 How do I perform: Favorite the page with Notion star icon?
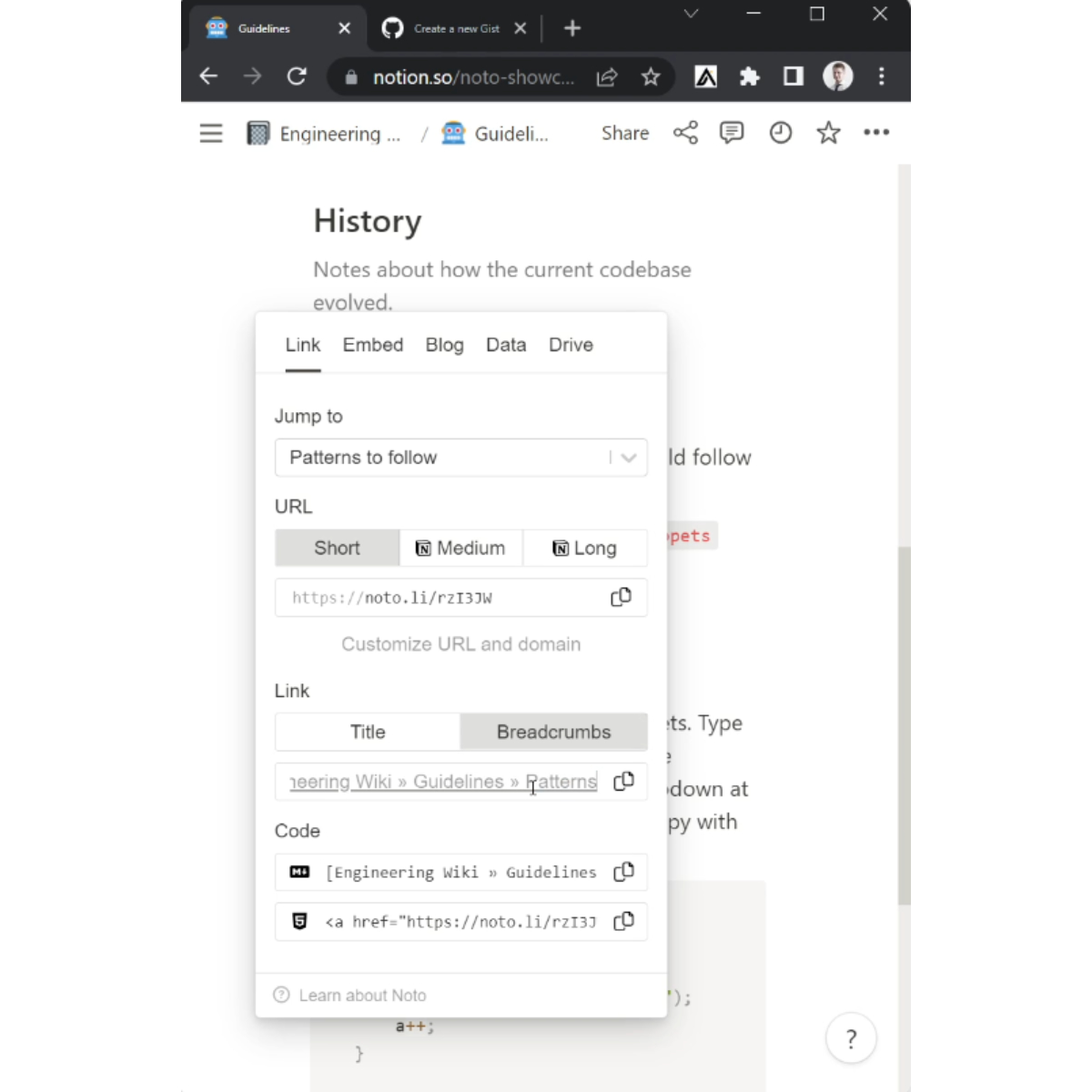click(828, 133)
